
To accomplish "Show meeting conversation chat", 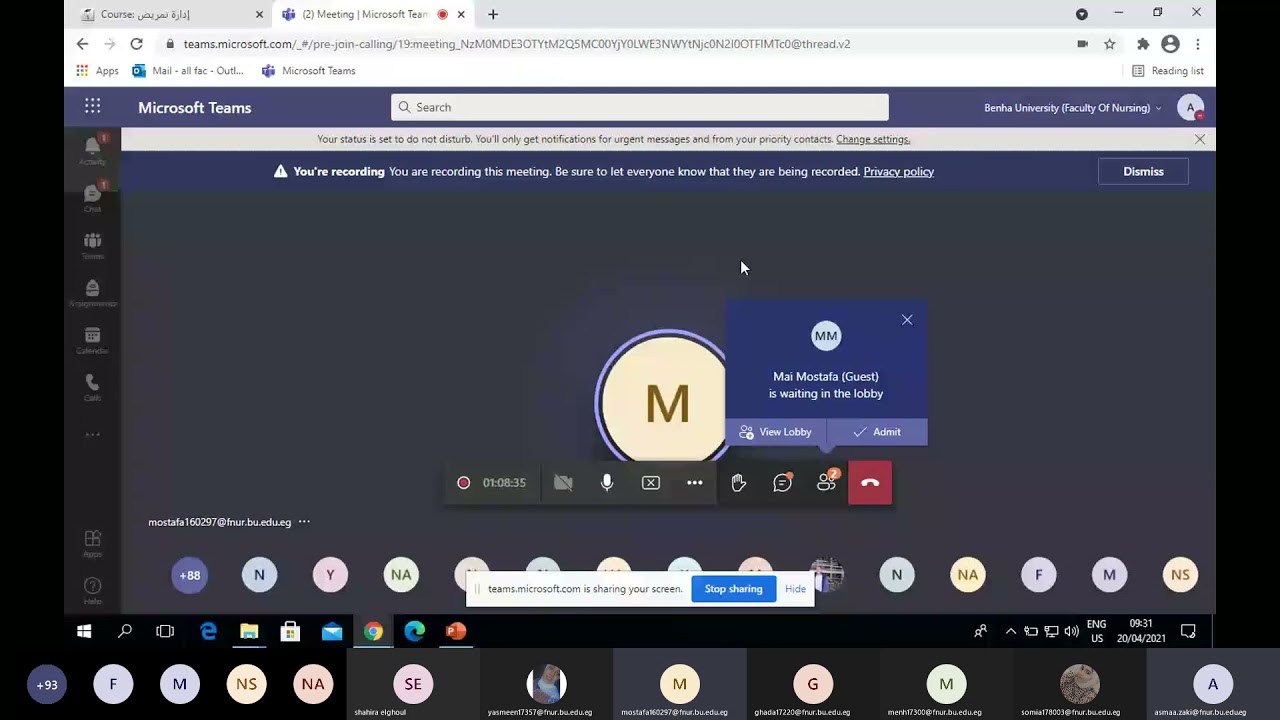I will click(x=782, y=483).
